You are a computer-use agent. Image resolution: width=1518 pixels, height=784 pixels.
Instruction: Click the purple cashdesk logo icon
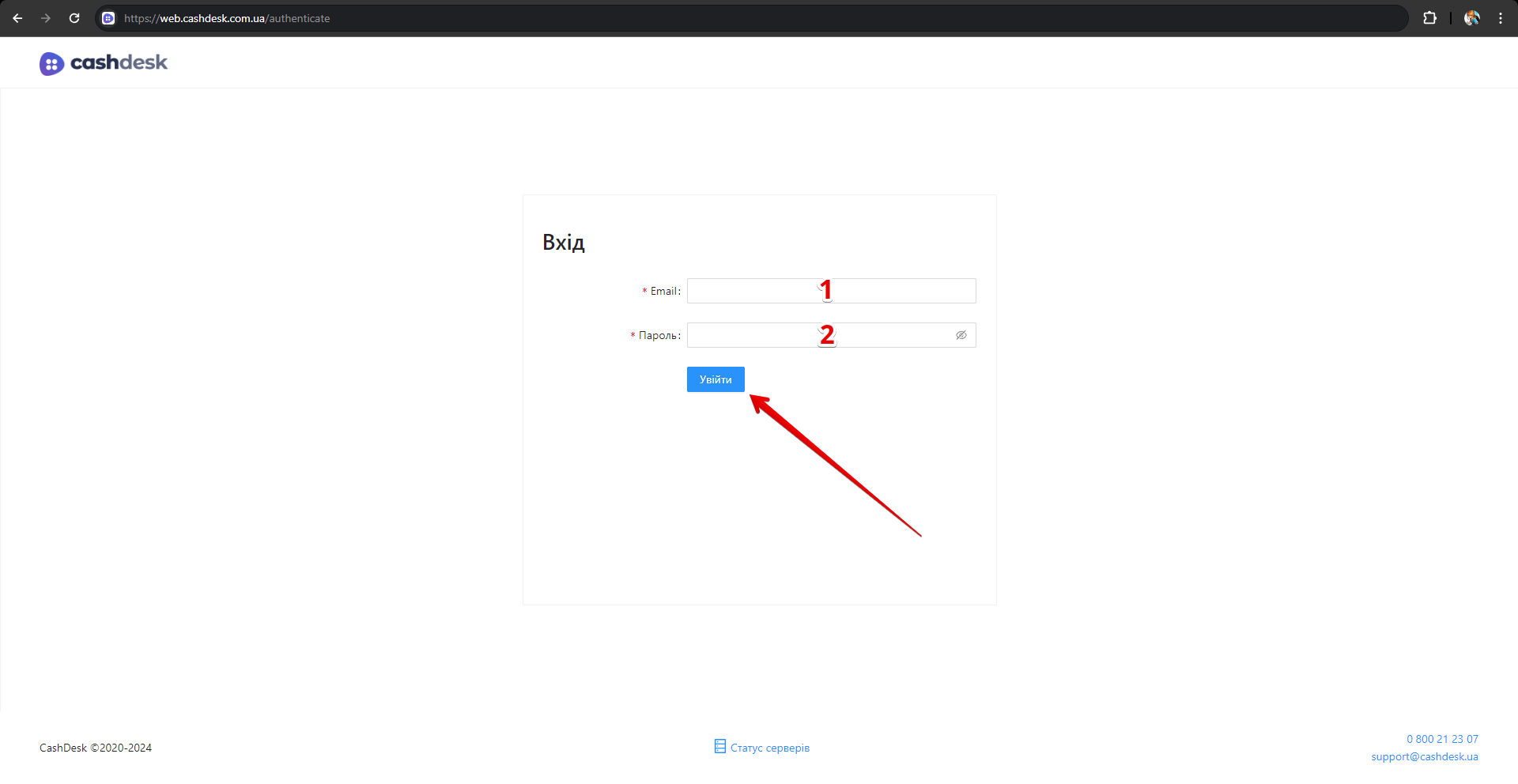(51, 63)
